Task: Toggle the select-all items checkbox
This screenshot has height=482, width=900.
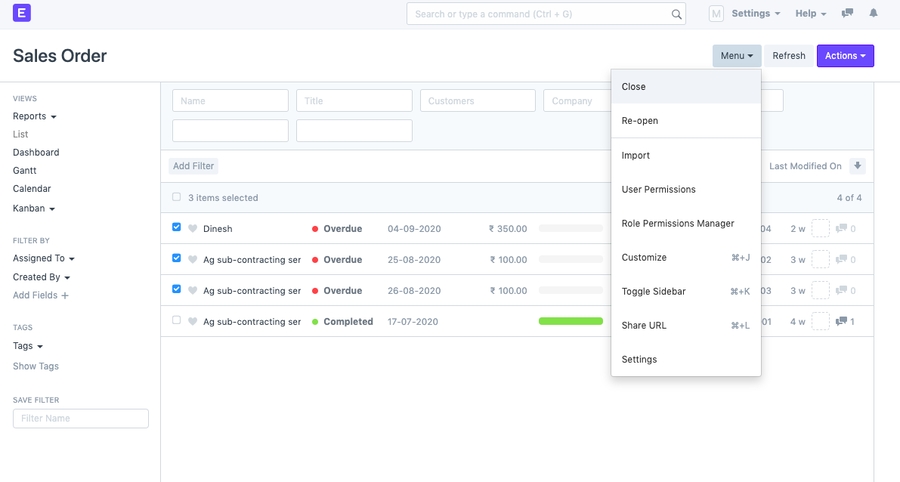Action: click(177, 198)
